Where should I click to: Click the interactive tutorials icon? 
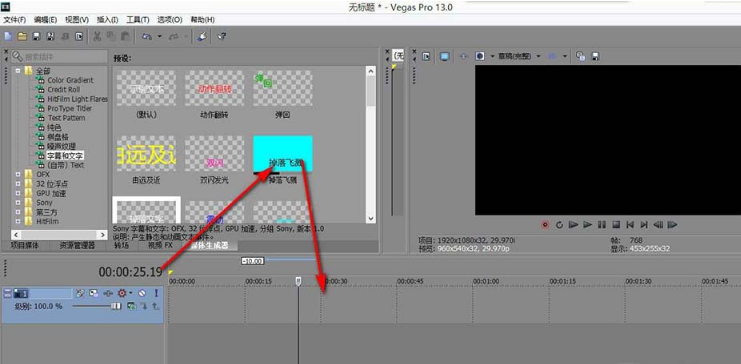point(202,36)
